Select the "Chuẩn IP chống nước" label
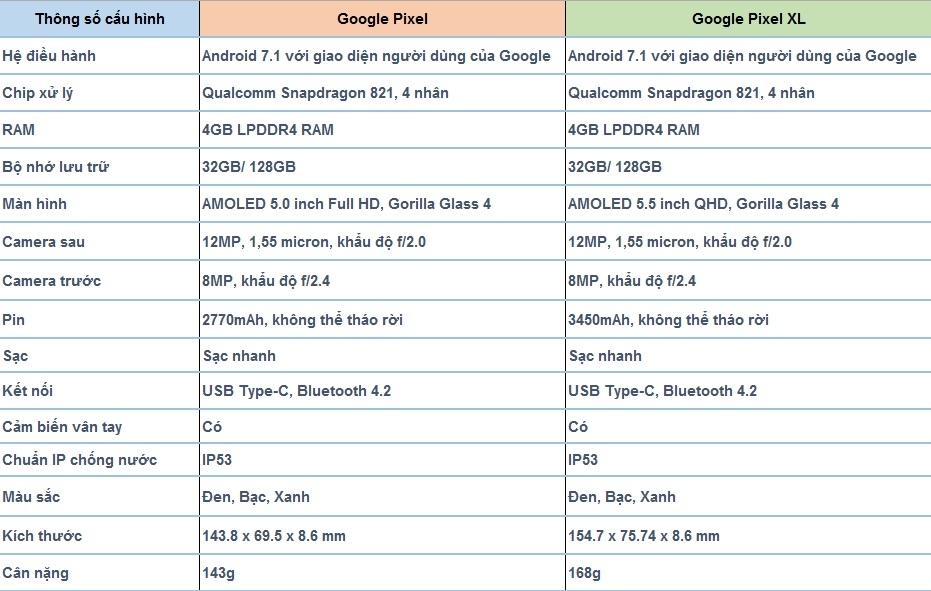This screenshot has height=591, width=931. click(x=80, y=460)
